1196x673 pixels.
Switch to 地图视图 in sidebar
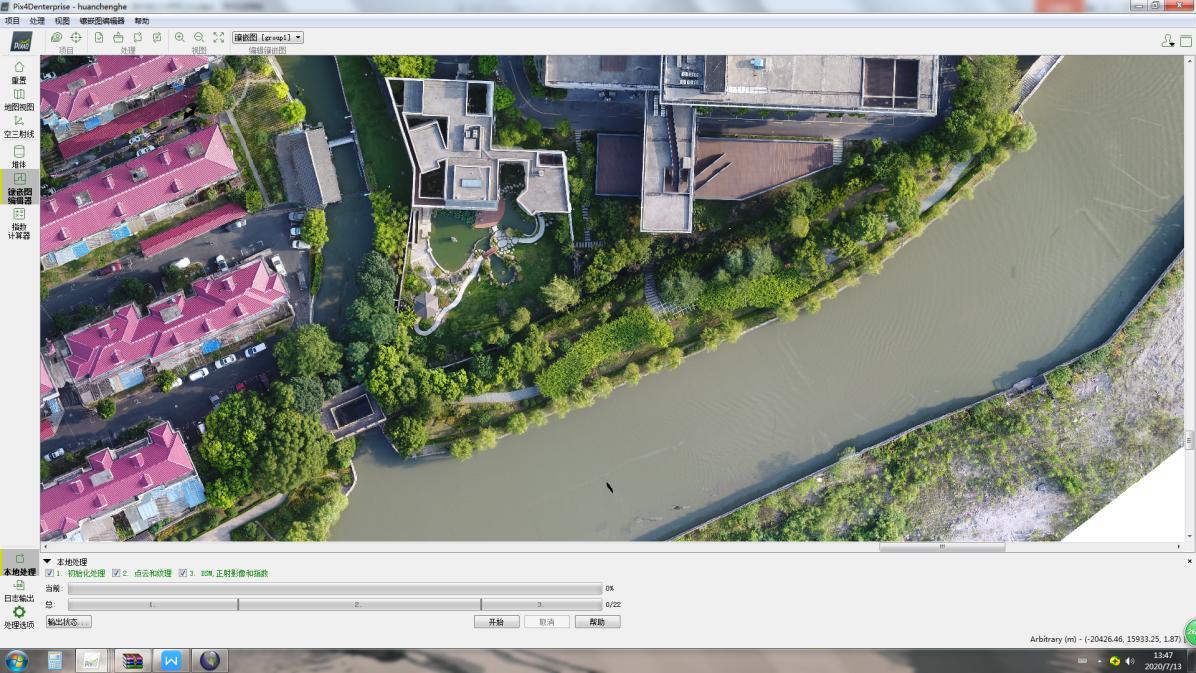click(19, 100)
